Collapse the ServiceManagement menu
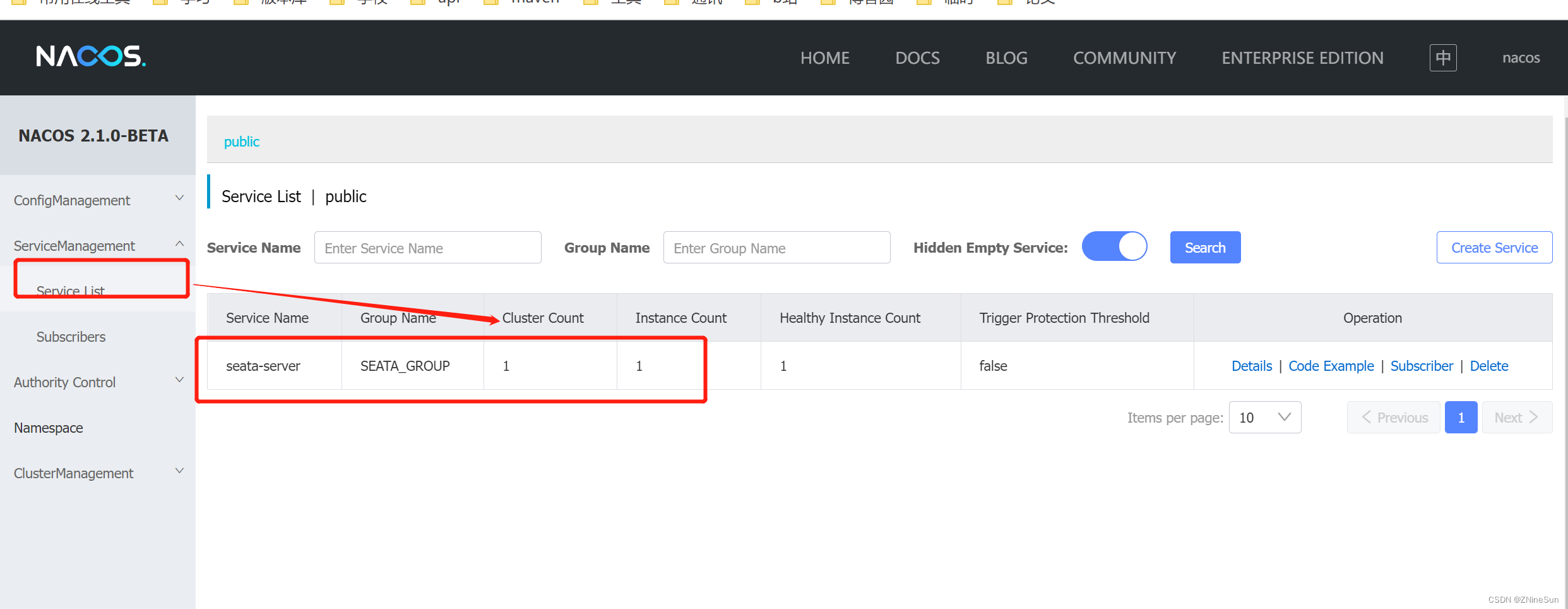The width and height of the screenshot is (1568, 609). pos(98,246)
